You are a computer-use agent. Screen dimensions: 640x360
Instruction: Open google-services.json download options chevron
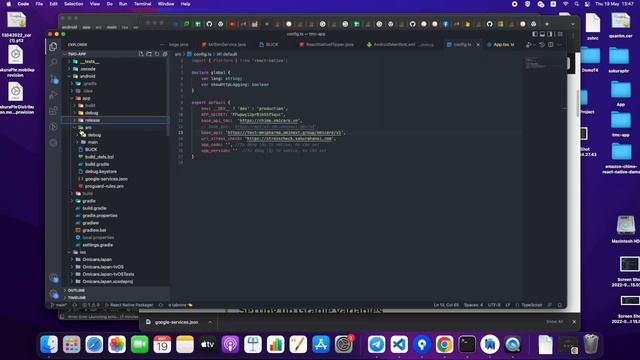[210, 322]
